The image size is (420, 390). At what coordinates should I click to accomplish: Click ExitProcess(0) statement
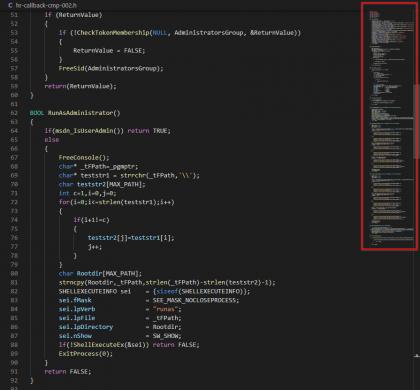click(86, 354)
